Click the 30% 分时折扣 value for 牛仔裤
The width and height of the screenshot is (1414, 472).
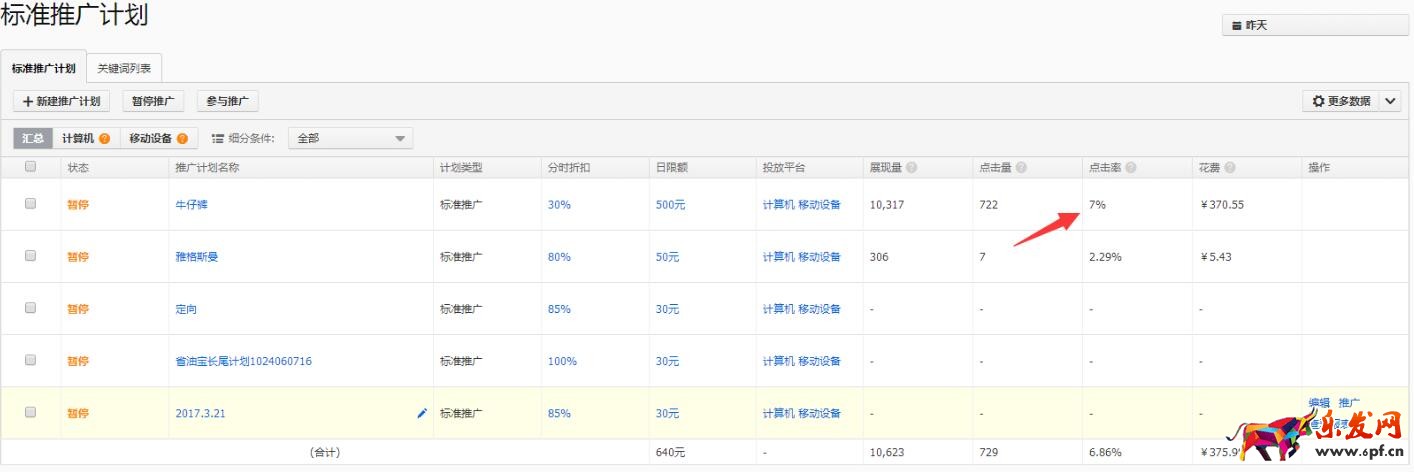tap(558, 205)
